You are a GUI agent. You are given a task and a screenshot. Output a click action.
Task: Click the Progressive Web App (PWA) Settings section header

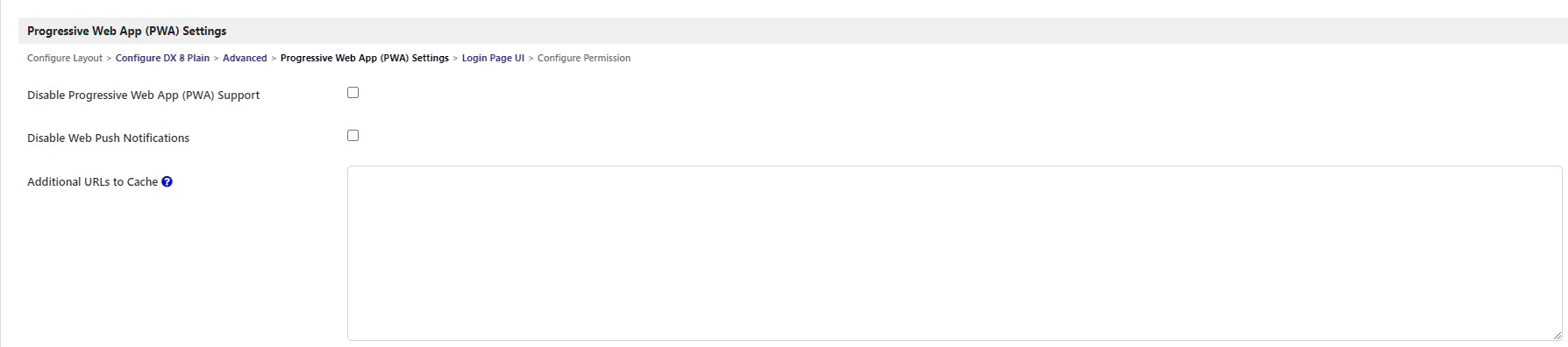click(x=126, y=31)
